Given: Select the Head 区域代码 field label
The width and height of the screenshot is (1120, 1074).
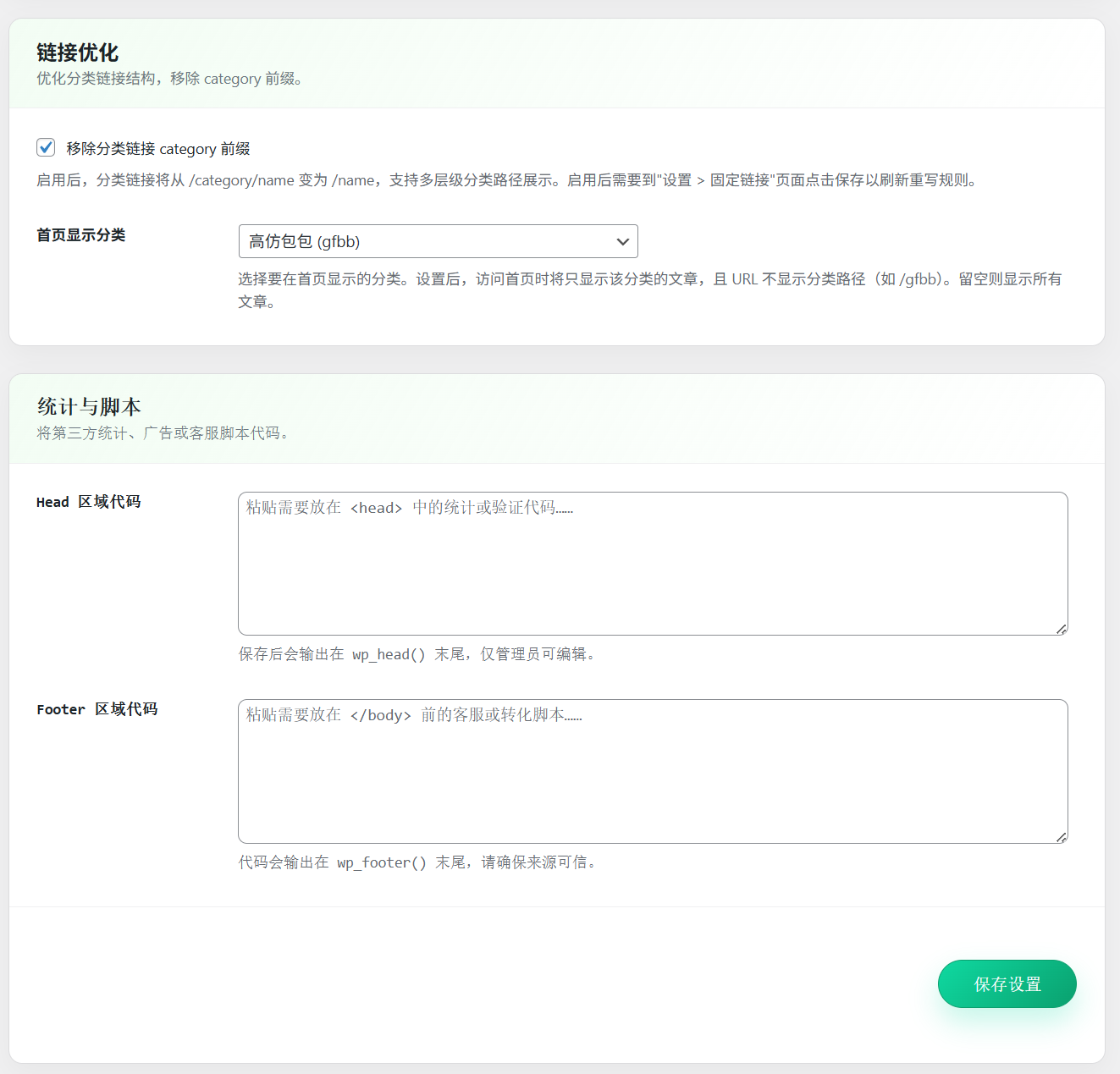Looking at the screenshot, I should click(89, 502).
